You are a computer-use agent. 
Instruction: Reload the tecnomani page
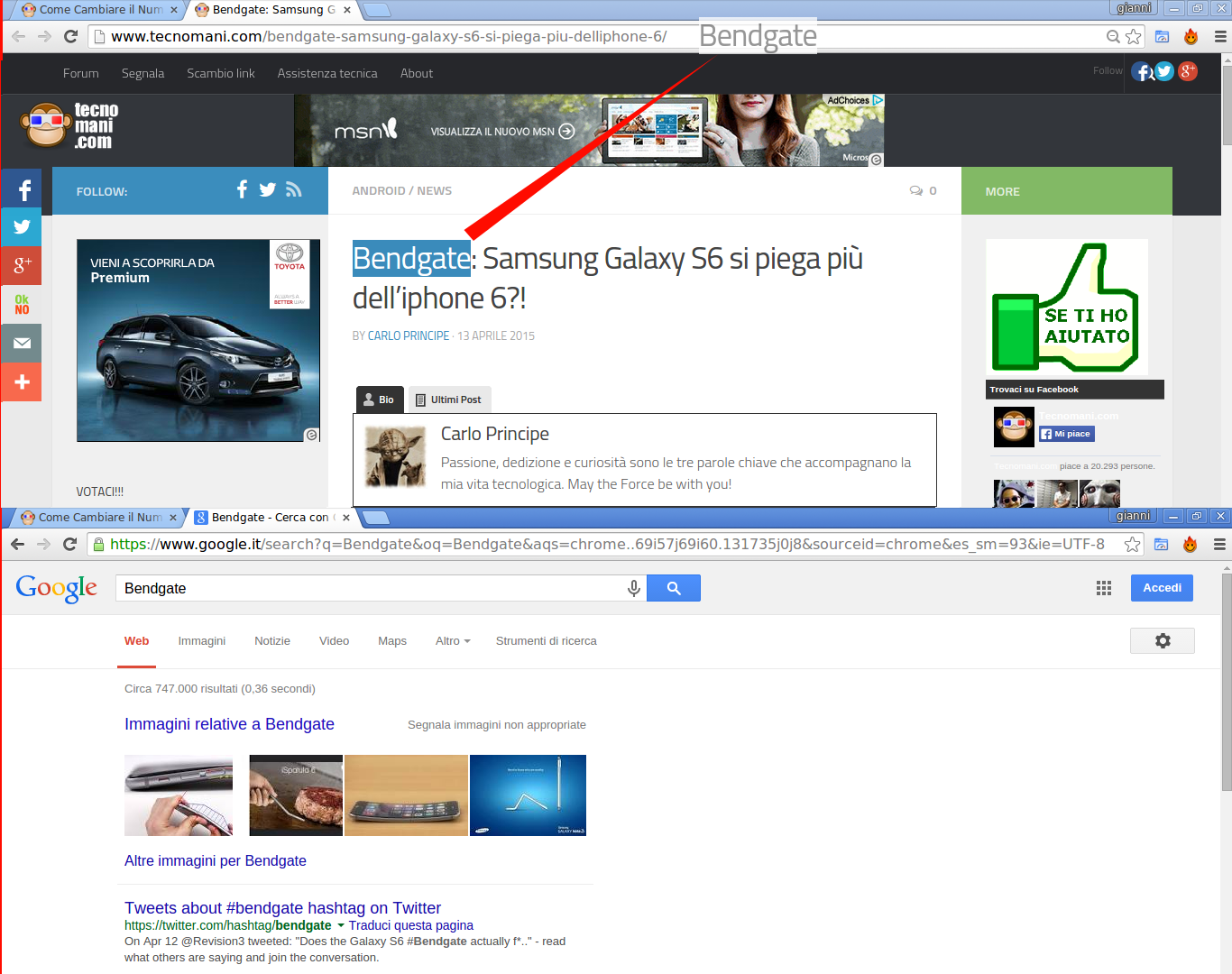coord(71,37)
